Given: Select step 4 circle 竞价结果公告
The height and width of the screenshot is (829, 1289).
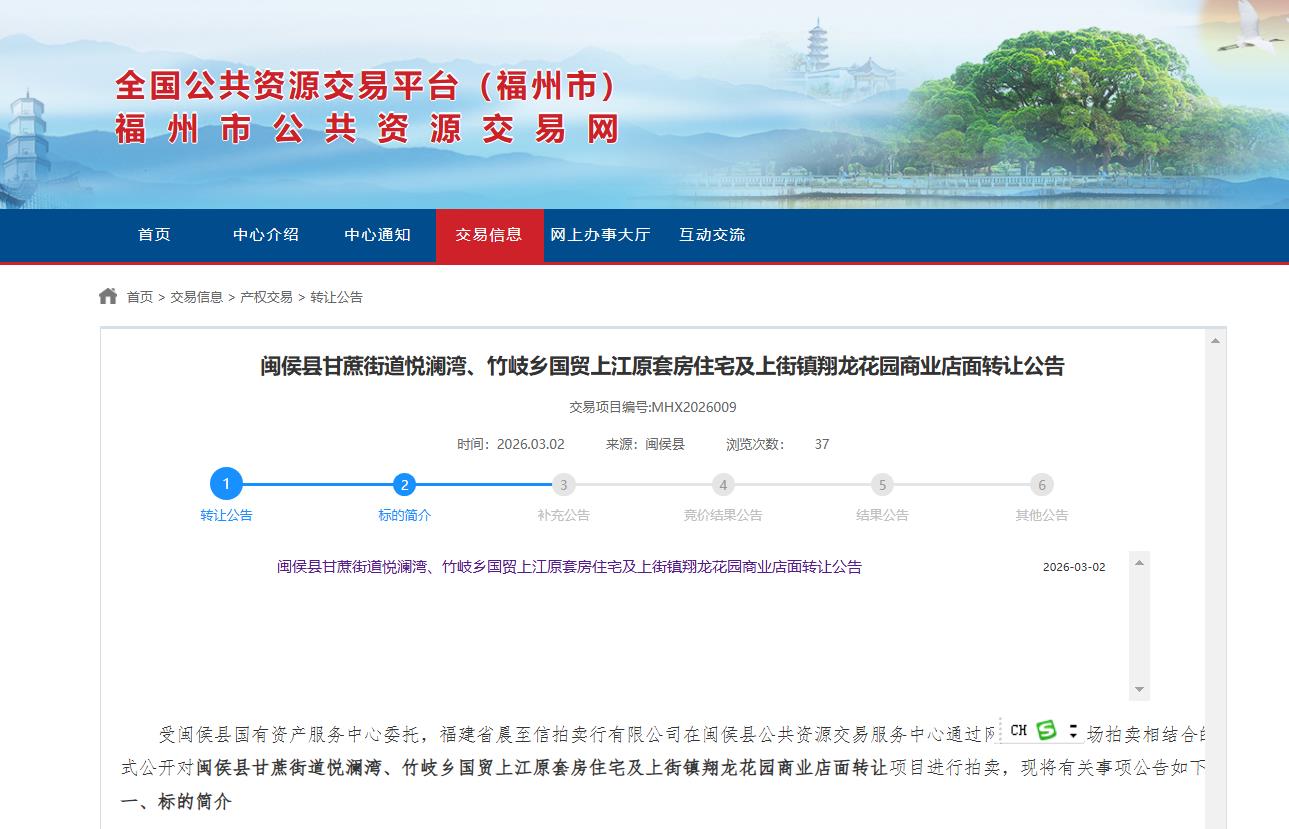Looking at the screenshot, I should (723, 485).
